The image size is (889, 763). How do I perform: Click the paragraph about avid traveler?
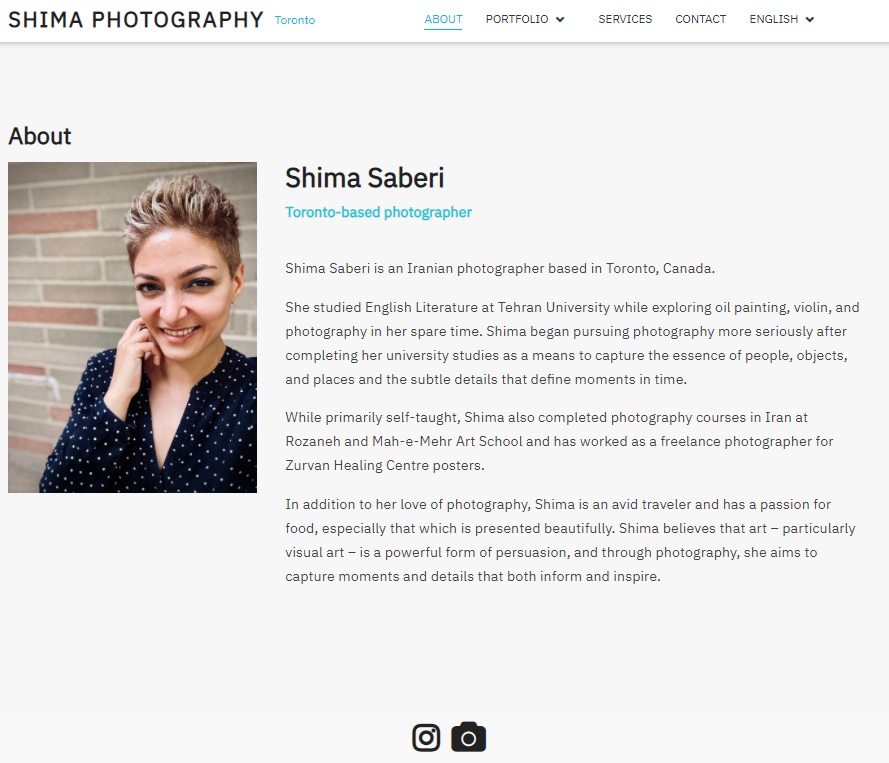coord(570,540)
